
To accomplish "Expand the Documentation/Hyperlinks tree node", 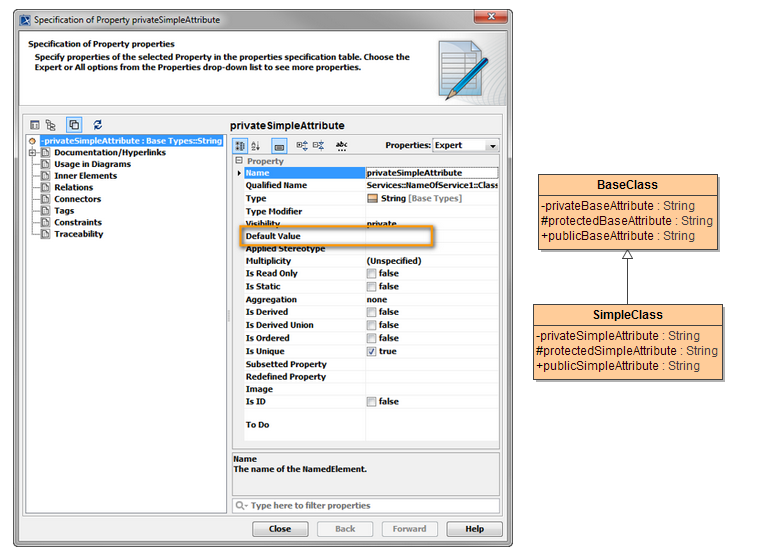I will pos(32,153).
